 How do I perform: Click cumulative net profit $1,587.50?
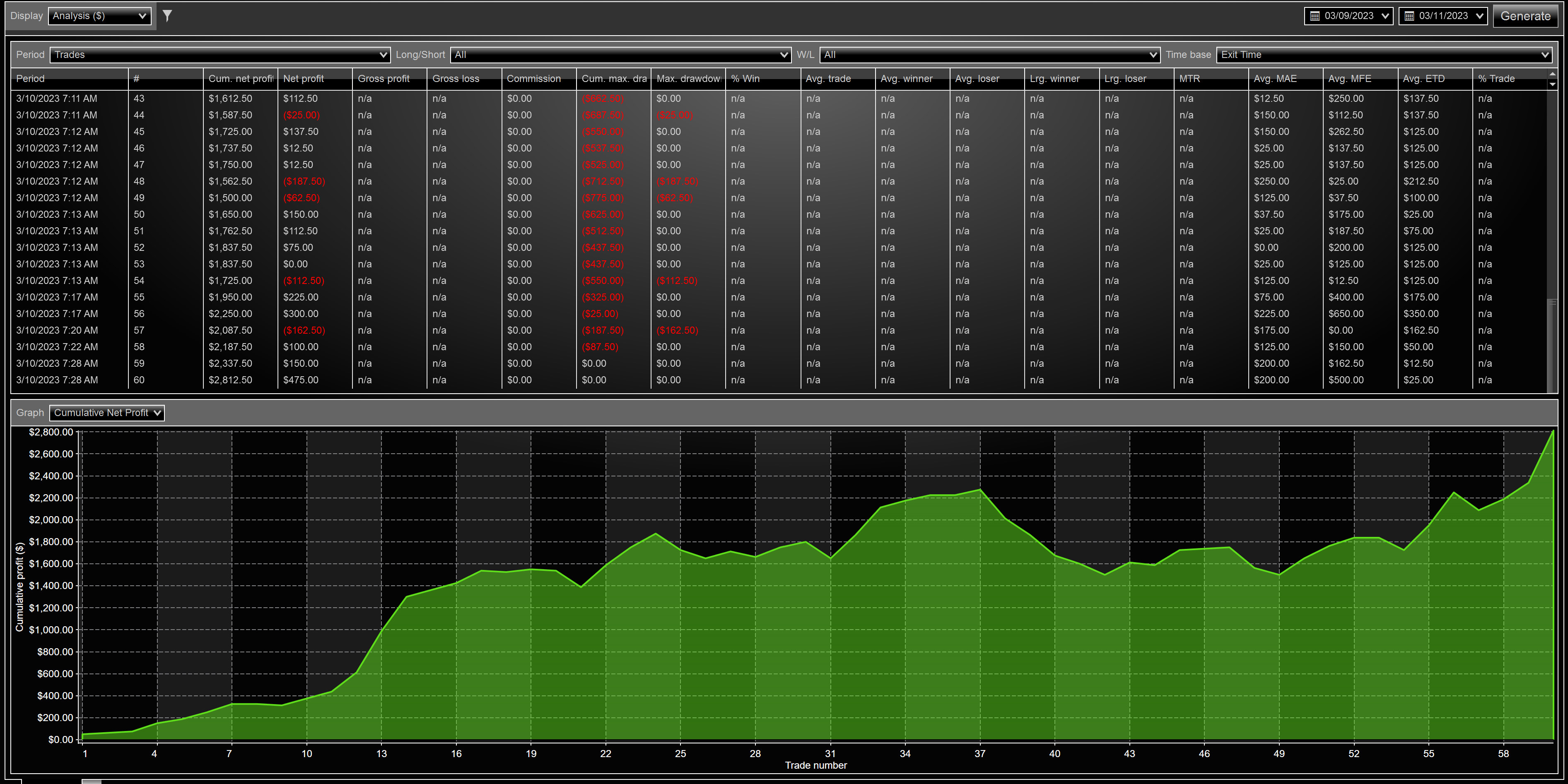[241, 115]
